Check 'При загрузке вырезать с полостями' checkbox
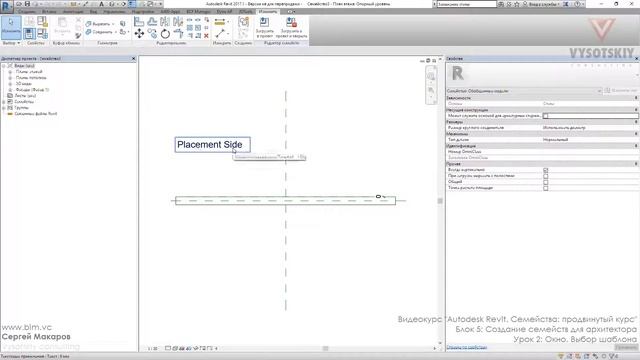This screenshot has height=360, width=640. pos(546,176)
